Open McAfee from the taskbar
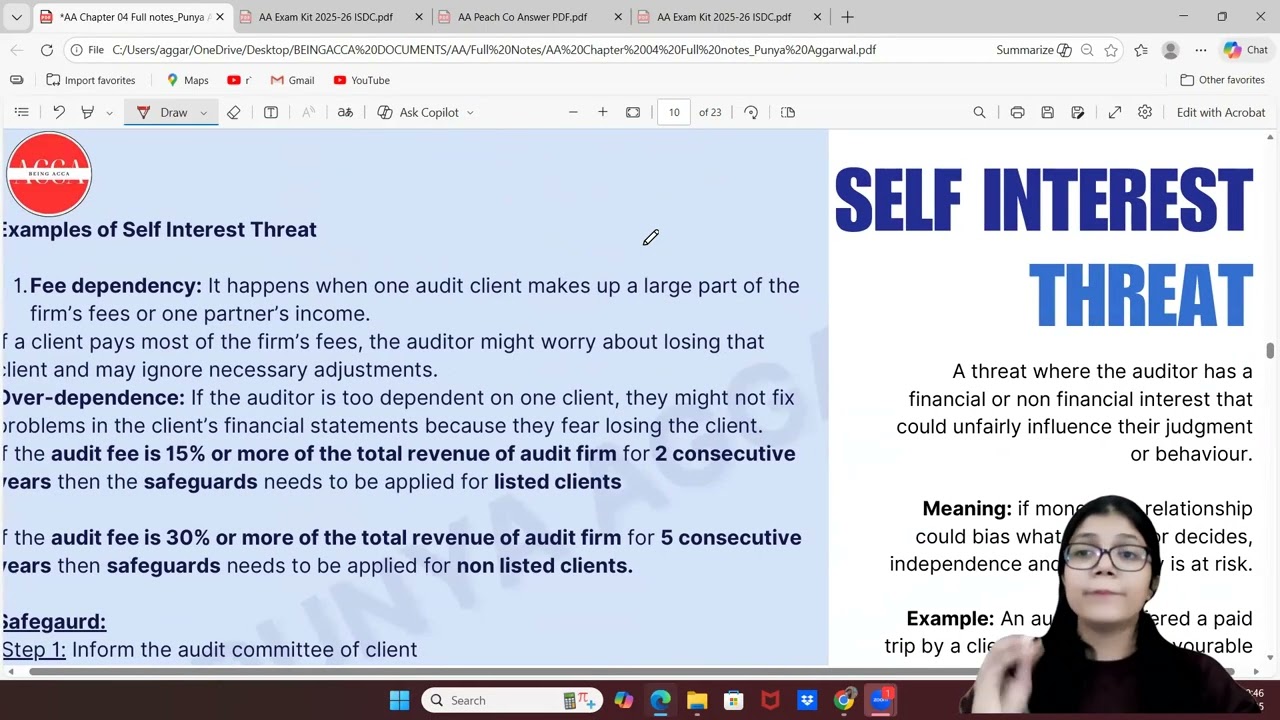The height and width of the screenshot is (720, 1280). click(770, 700)
